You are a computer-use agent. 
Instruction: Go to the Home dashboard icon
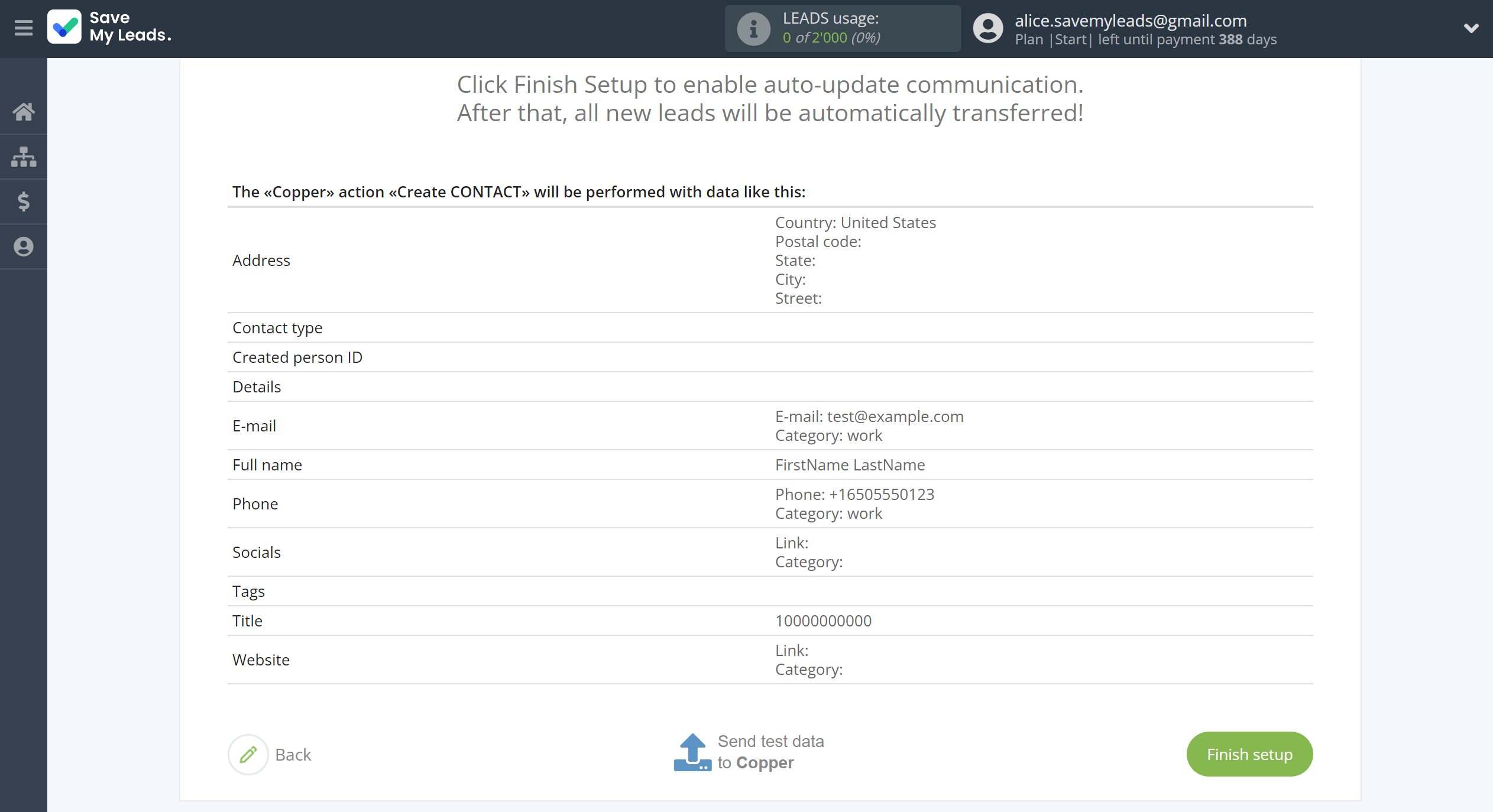click(x=24, y=112)
